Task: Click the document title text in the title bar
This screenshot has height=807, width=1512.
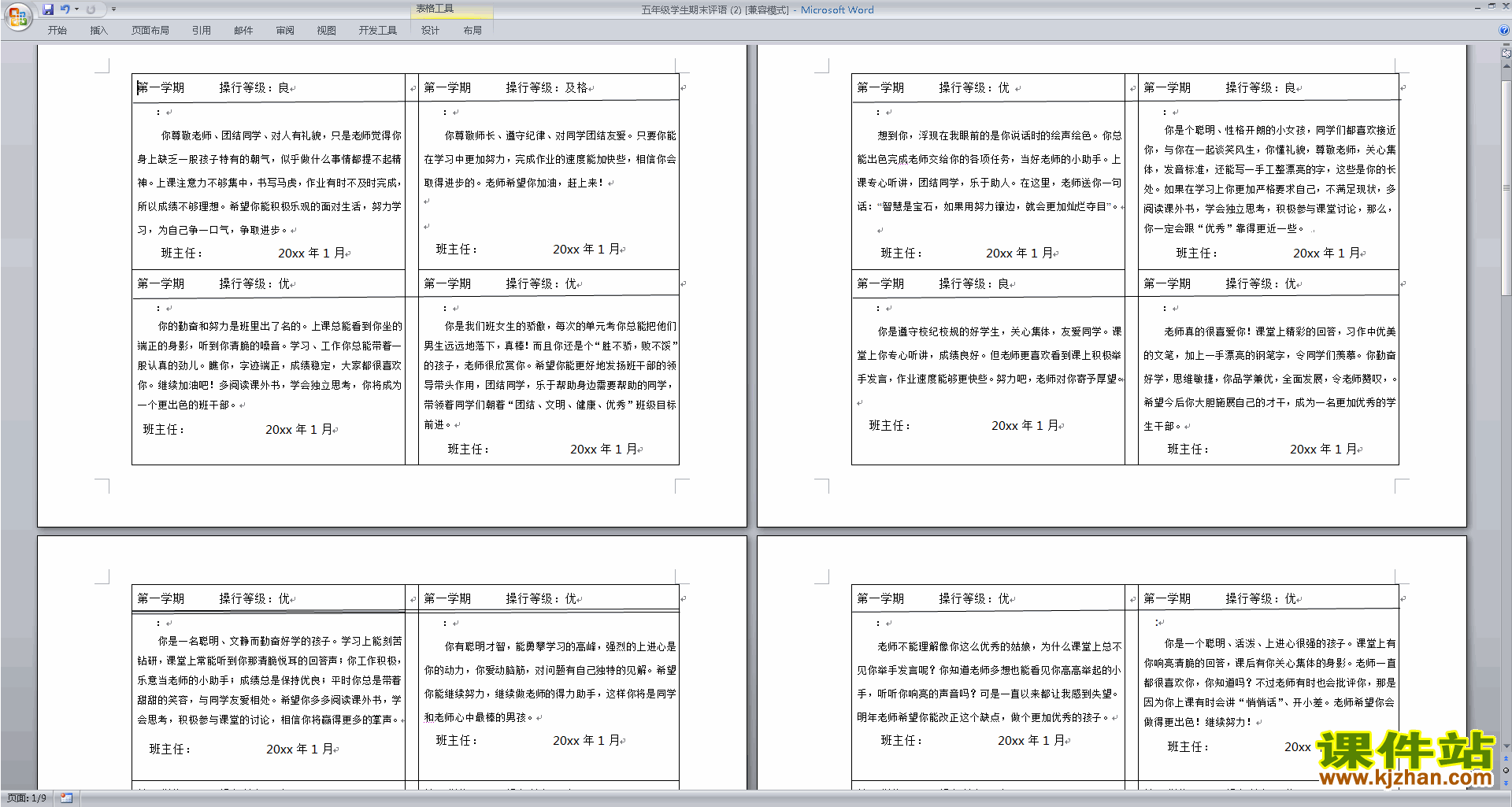Action: point(757,10)
